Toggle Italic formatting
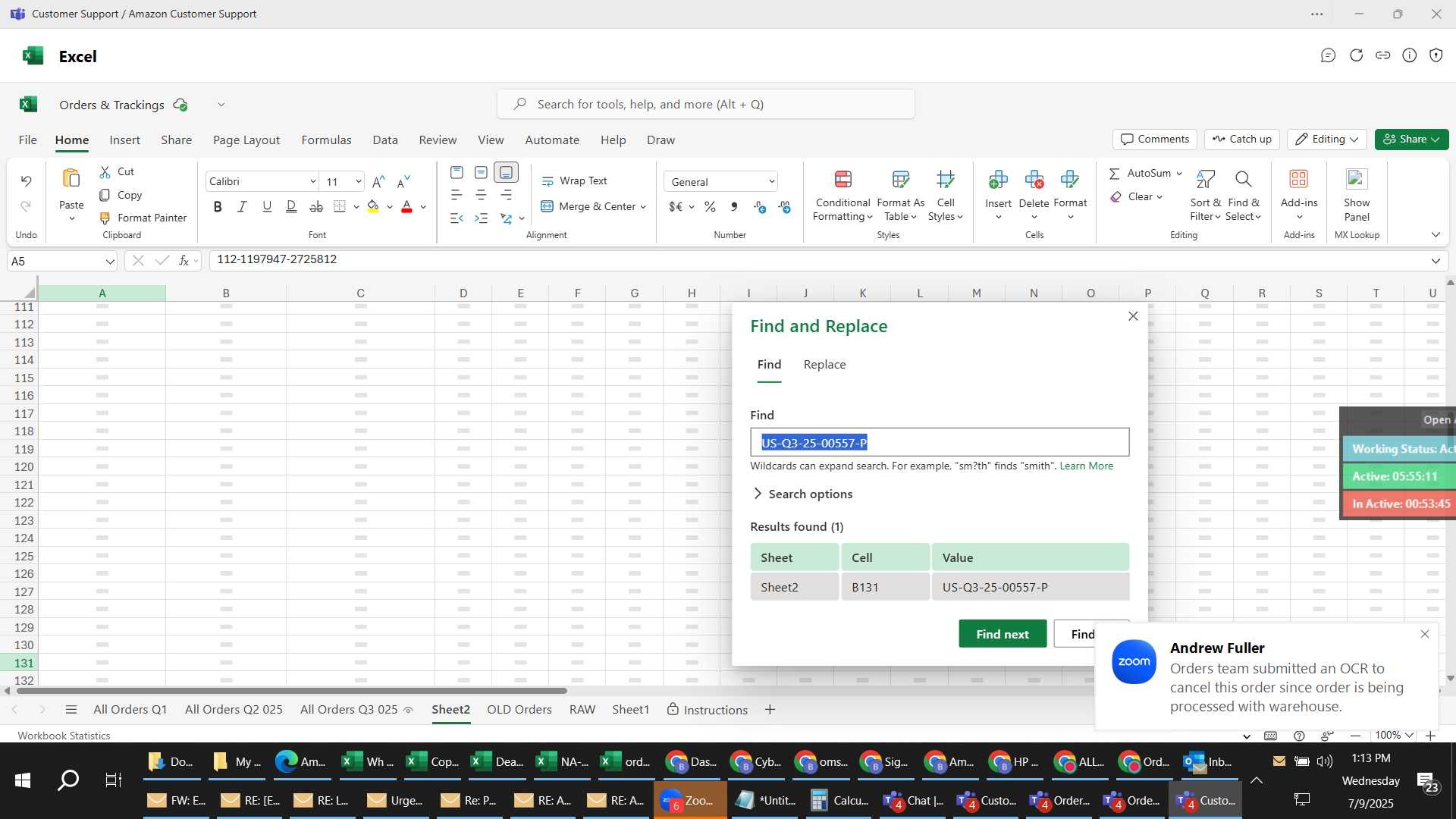The width and height of the screenshot is (1456, 819). (242, 206)
